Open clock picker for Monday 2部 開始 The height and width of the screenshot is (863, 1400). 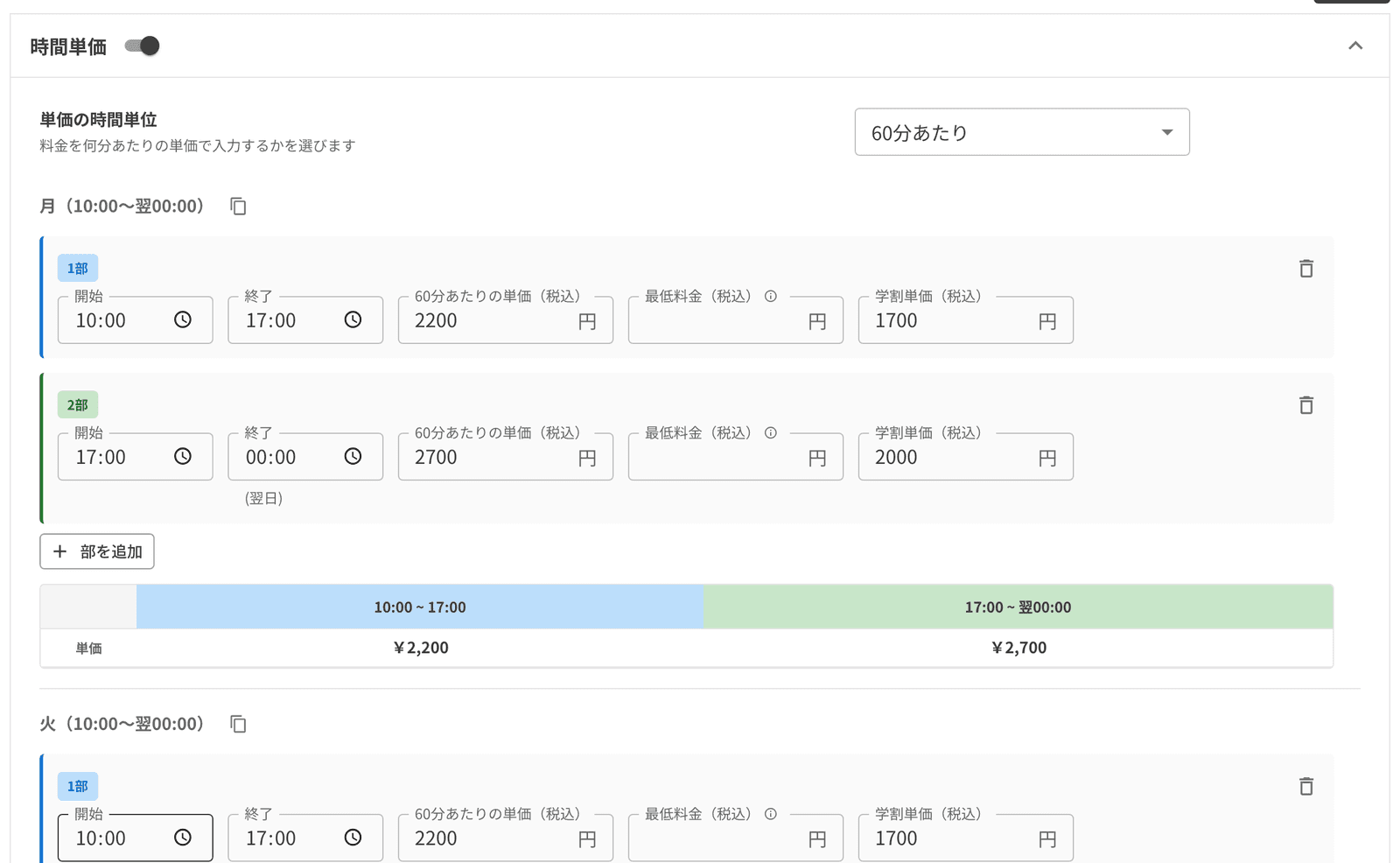pos(183,457)
